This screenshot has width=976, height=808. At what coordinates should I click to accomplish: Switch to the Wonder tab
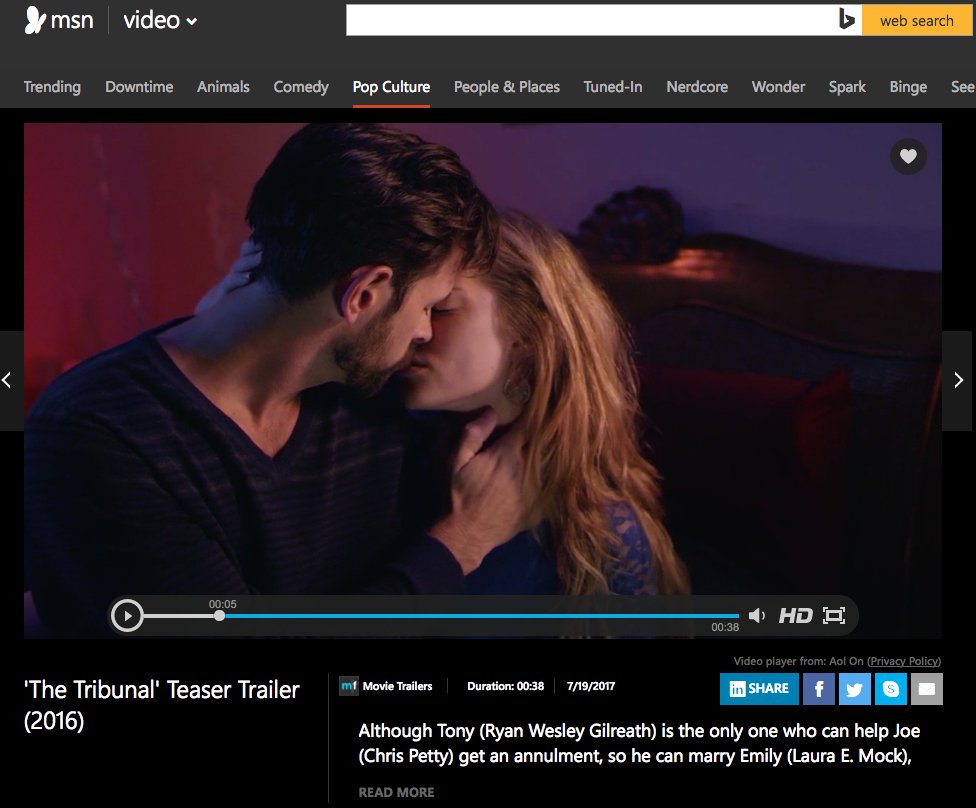778,87
